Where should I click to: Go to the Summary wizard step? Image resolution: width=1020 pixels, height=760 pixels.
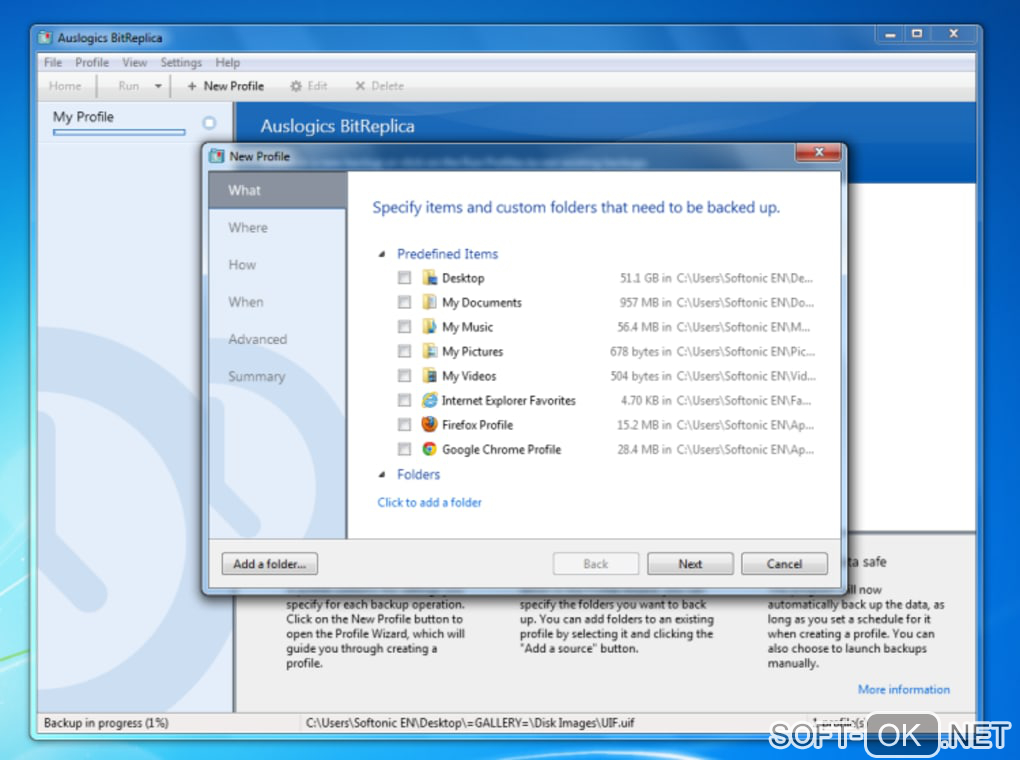[278, 376]
